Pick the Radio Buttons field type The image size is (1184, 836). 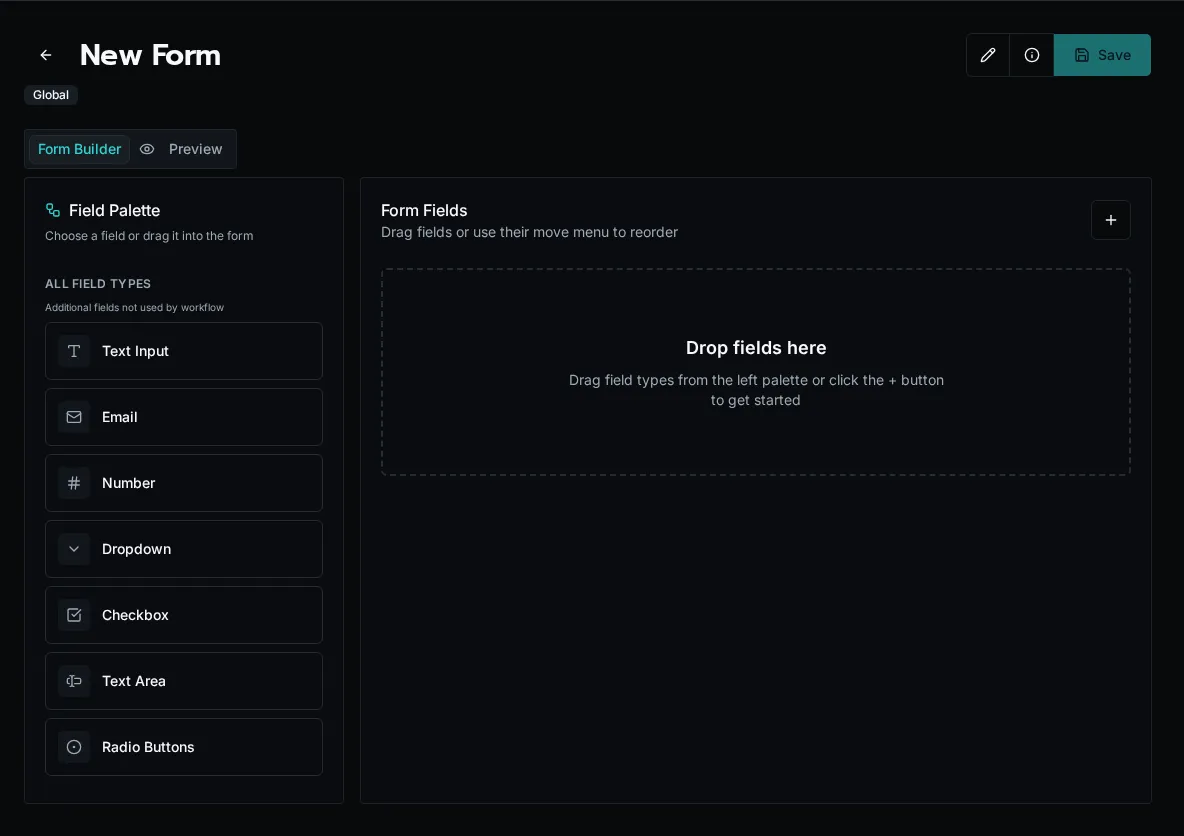[183, 747]
